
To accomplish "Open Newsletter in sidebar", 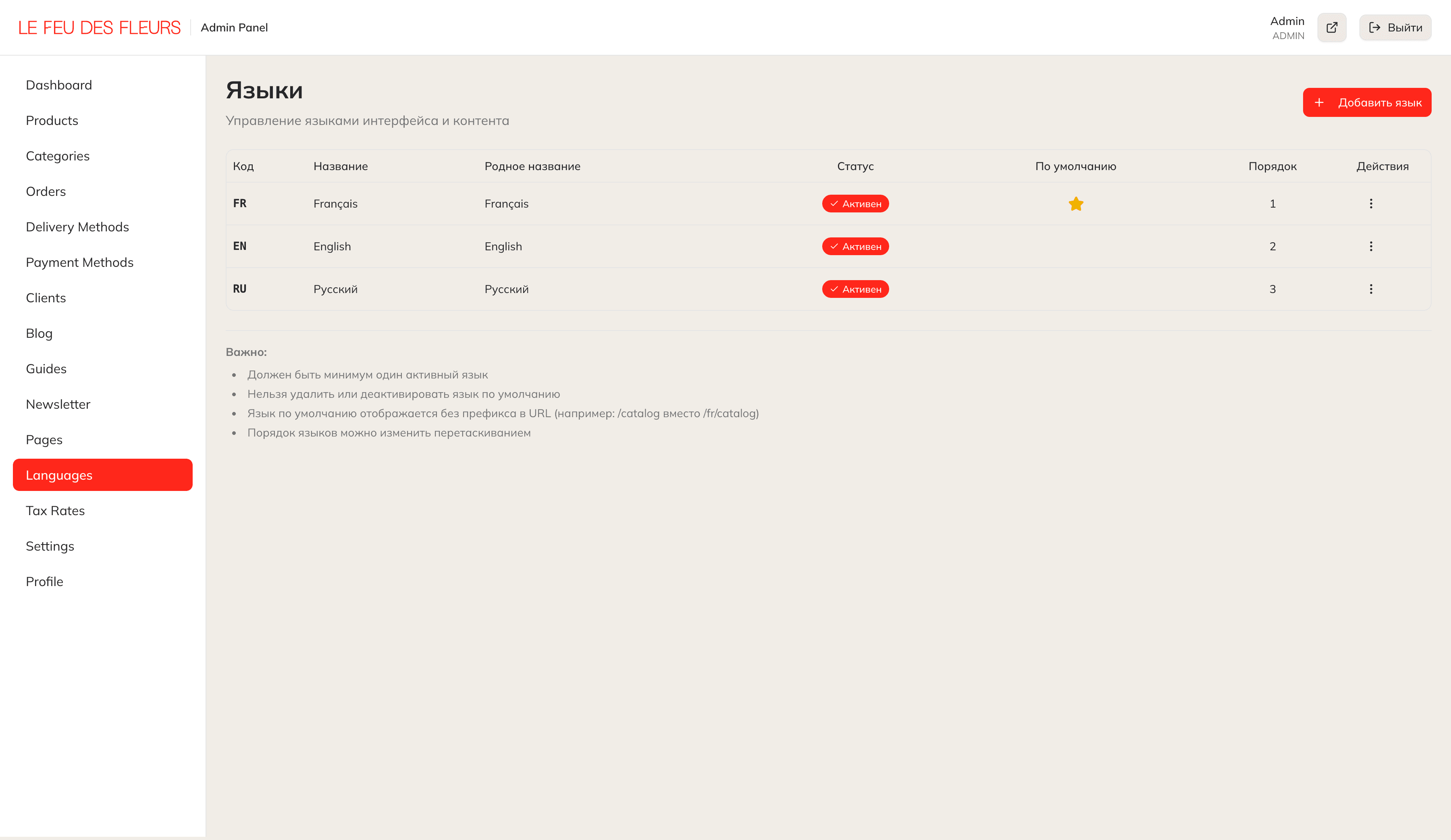I will 58,404.
